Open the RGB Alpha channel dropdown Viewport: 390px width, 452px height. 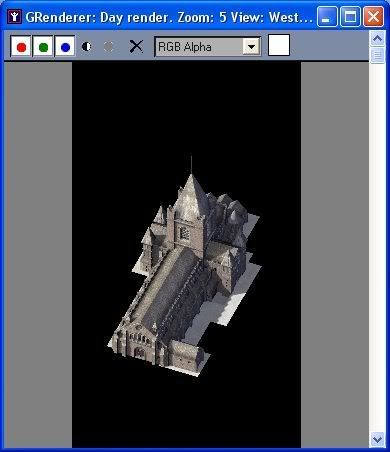coord(208,46)
